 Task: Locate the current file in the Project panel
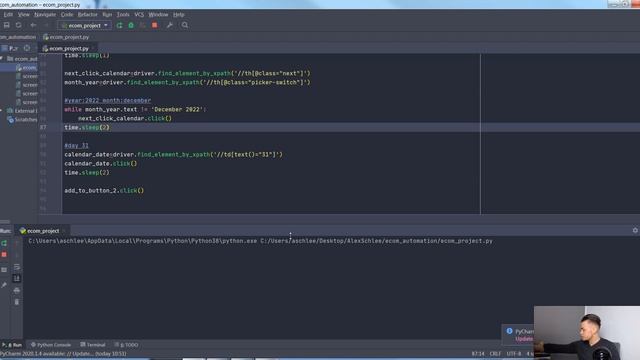point(27,48)
